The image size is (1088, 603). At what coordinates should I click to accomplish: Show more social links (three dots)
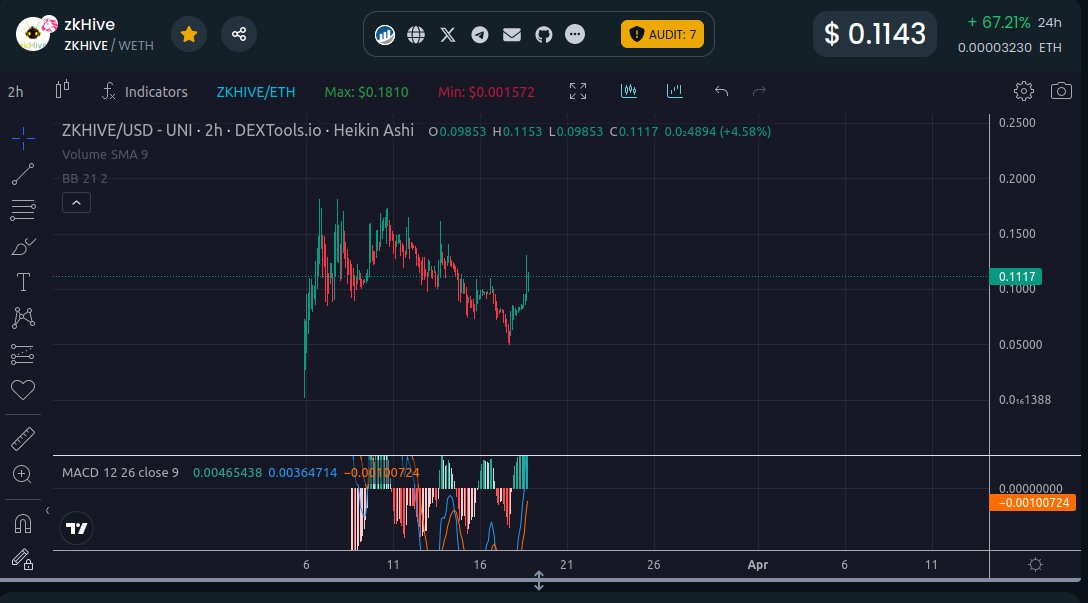coord(575,34)
